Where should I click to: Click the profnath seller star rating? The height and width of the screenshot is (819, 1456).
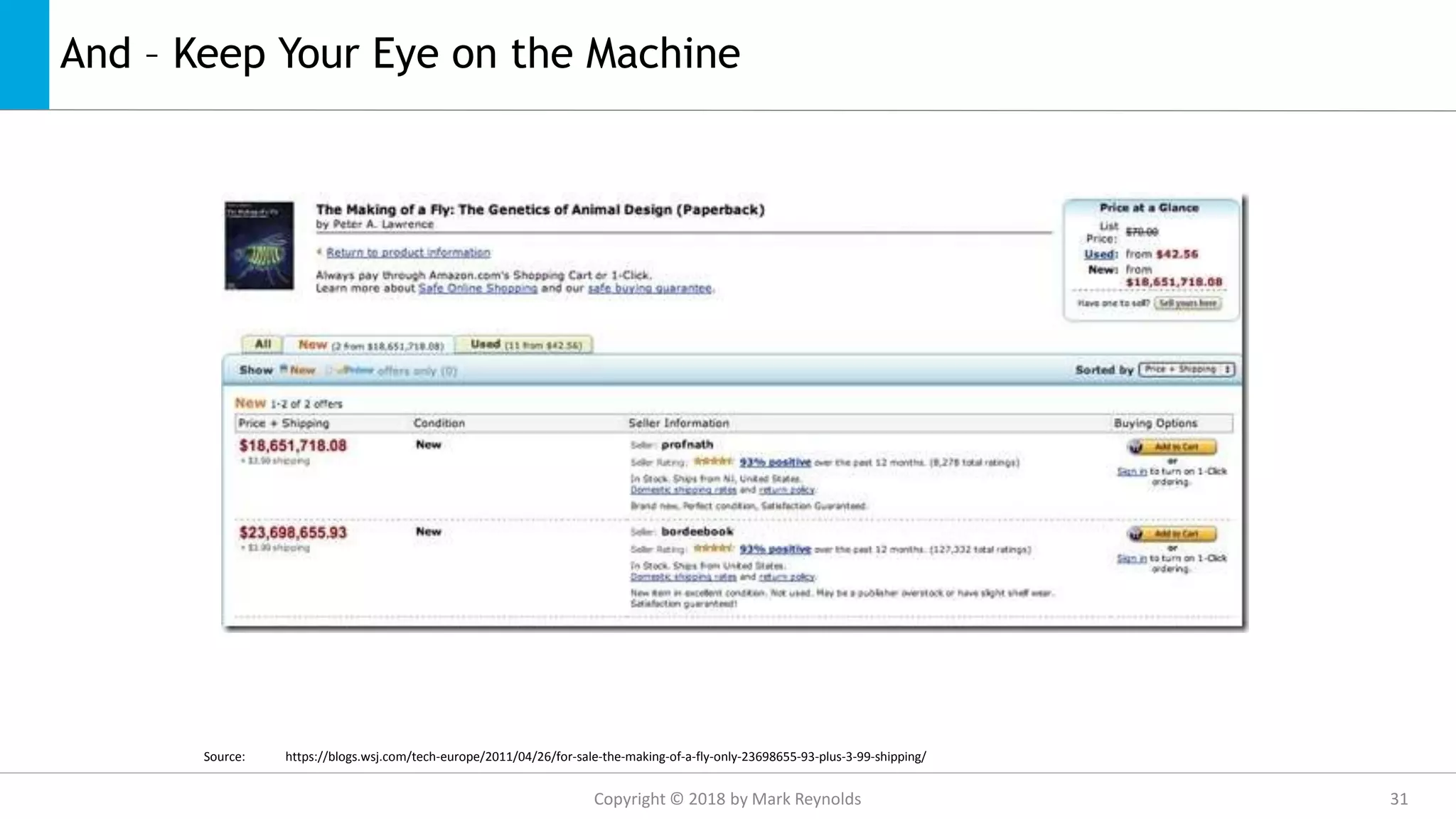coord(714,461)
